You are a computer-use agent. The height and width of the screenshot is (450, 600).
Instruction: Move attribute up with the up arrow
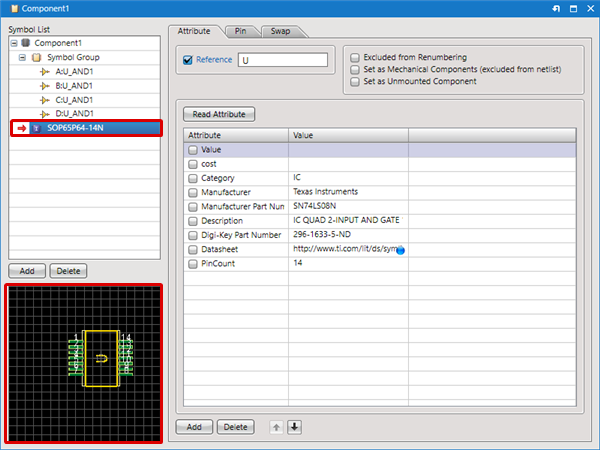click(276, 427)
